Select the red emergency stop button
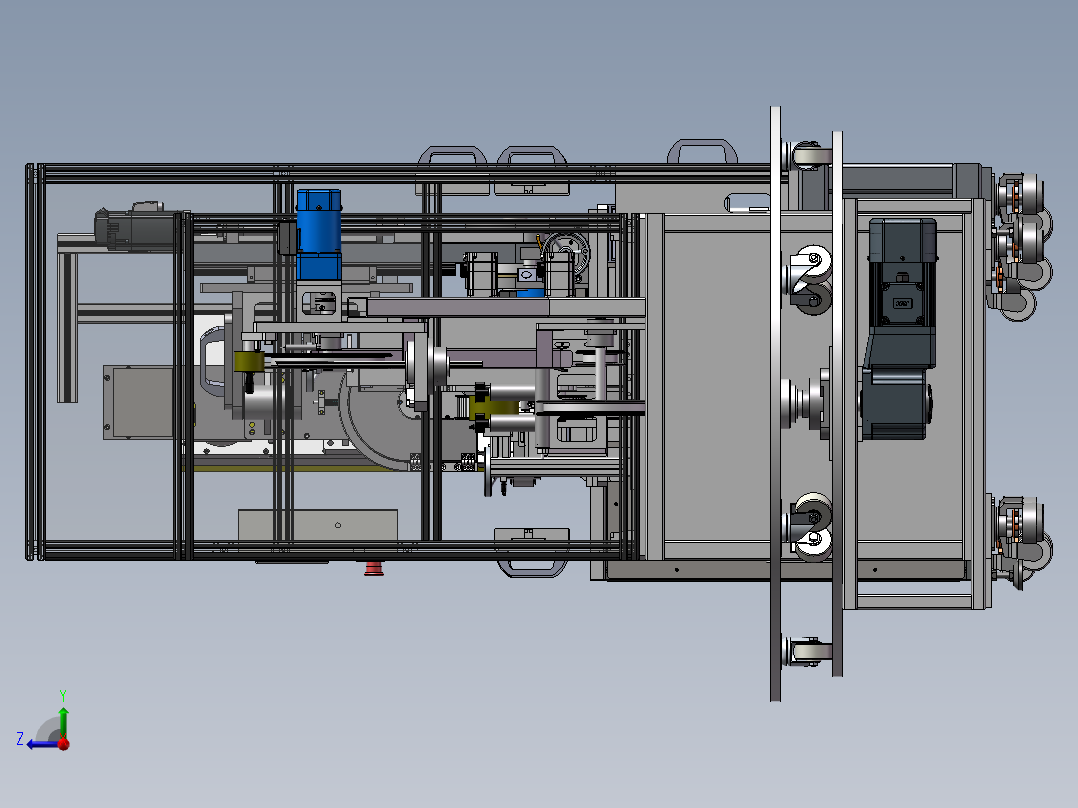Screen dimensions: 1078x808 [x=374, y=568]
